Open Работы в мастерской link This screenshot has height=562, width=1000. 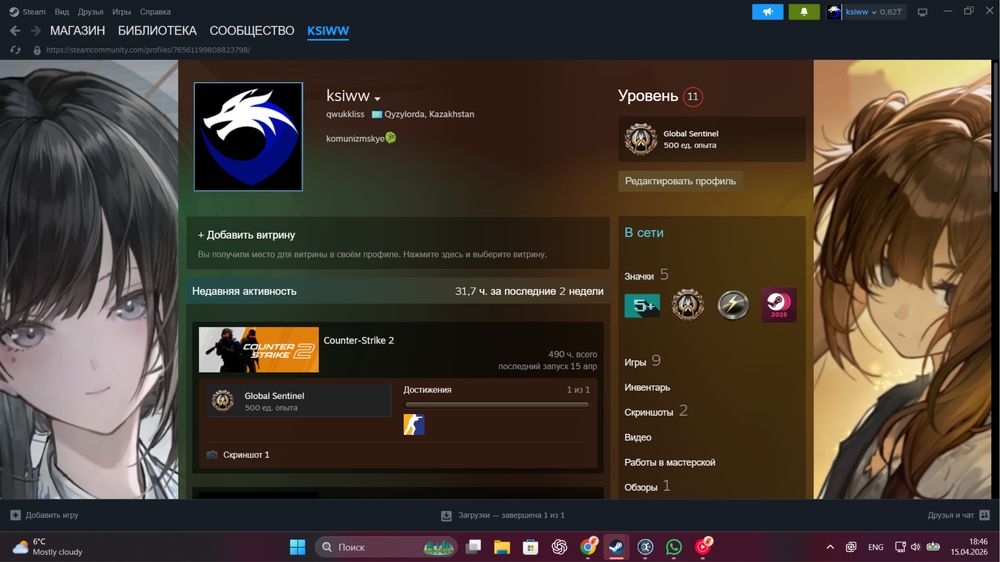pyautogui.click(x=670, y=462)
